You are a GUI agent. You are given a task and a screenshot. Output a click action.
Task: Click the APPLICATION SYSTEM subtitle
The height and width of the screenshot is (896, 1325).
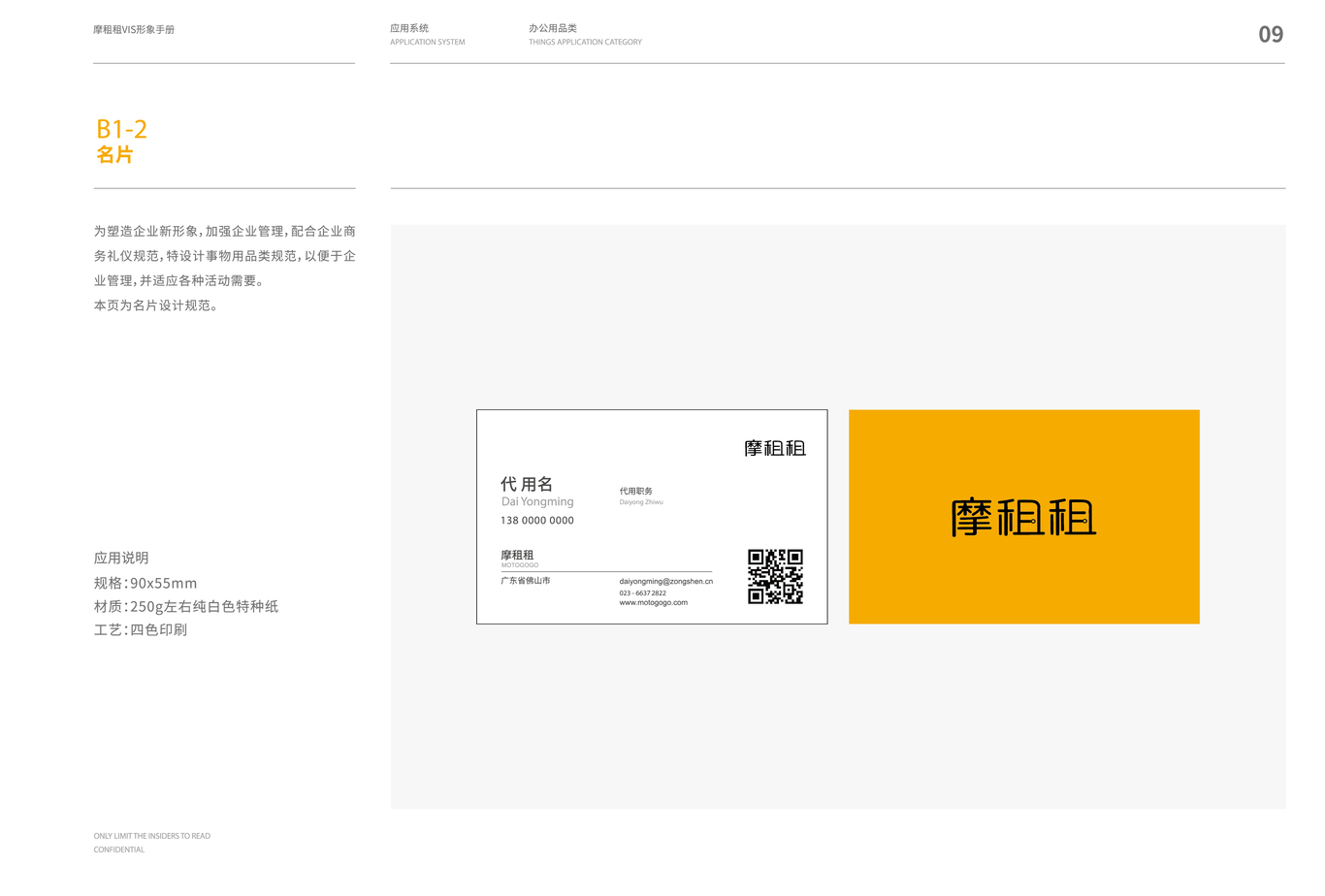[x=428, y=43]
